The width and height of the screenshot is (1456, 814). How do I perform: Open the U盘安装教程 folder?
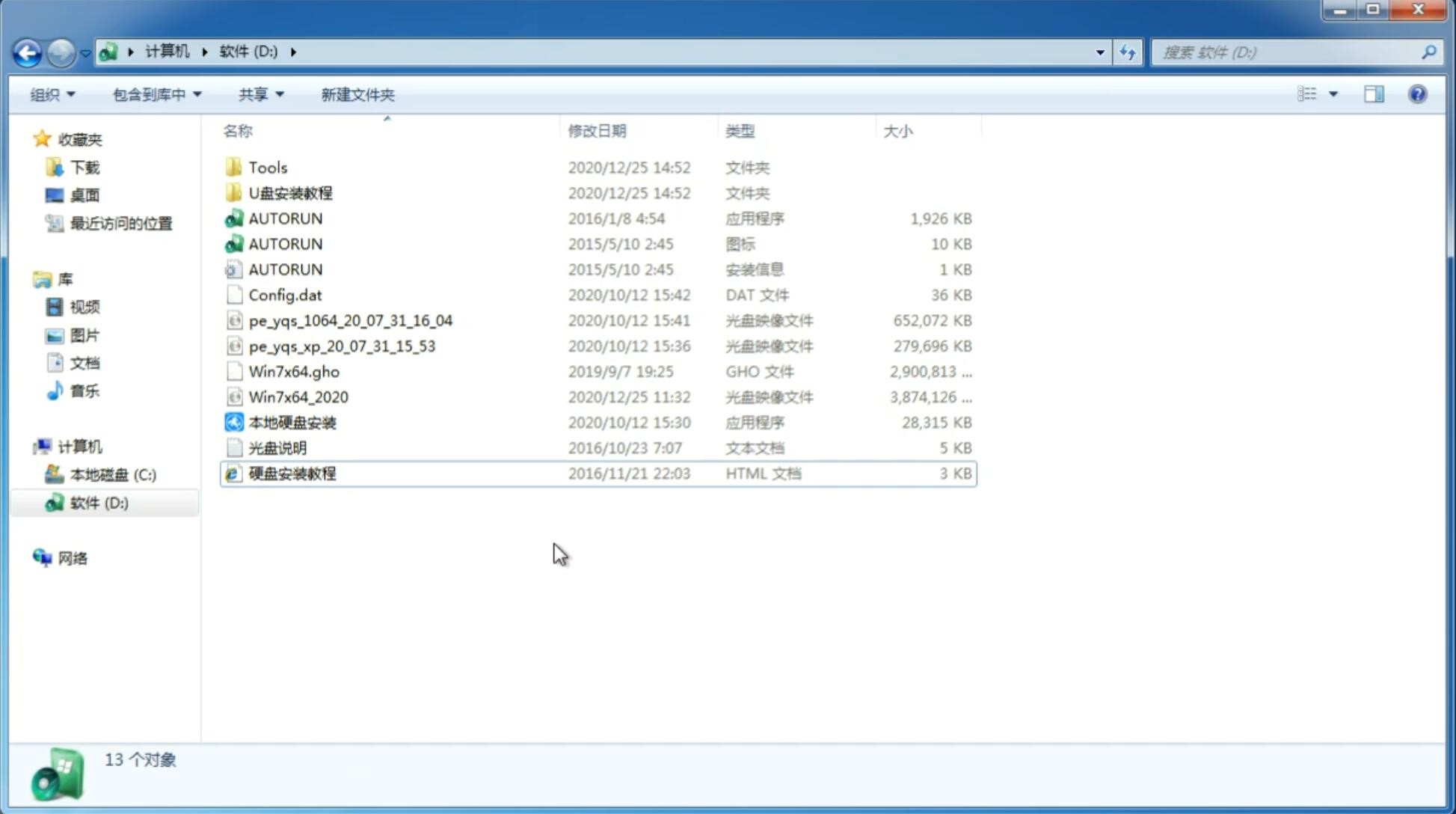tap(291, 192)
